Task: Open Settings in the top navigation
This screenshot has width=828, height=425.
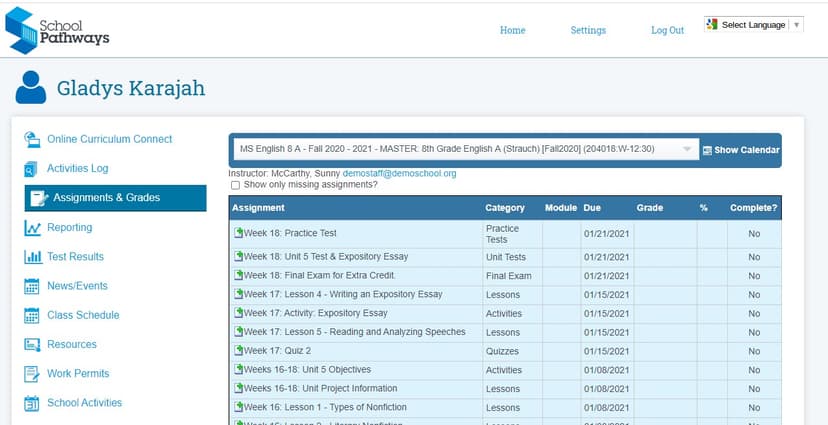Action: (588, 31)
